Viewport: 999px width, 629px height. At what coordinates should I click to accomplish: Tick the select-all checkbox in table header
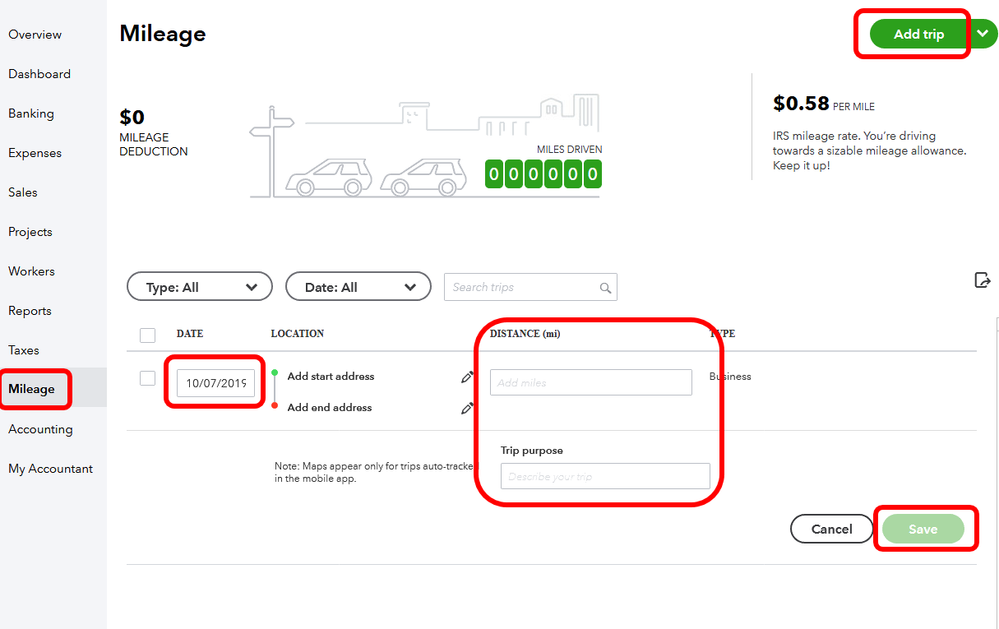(148, 335)
